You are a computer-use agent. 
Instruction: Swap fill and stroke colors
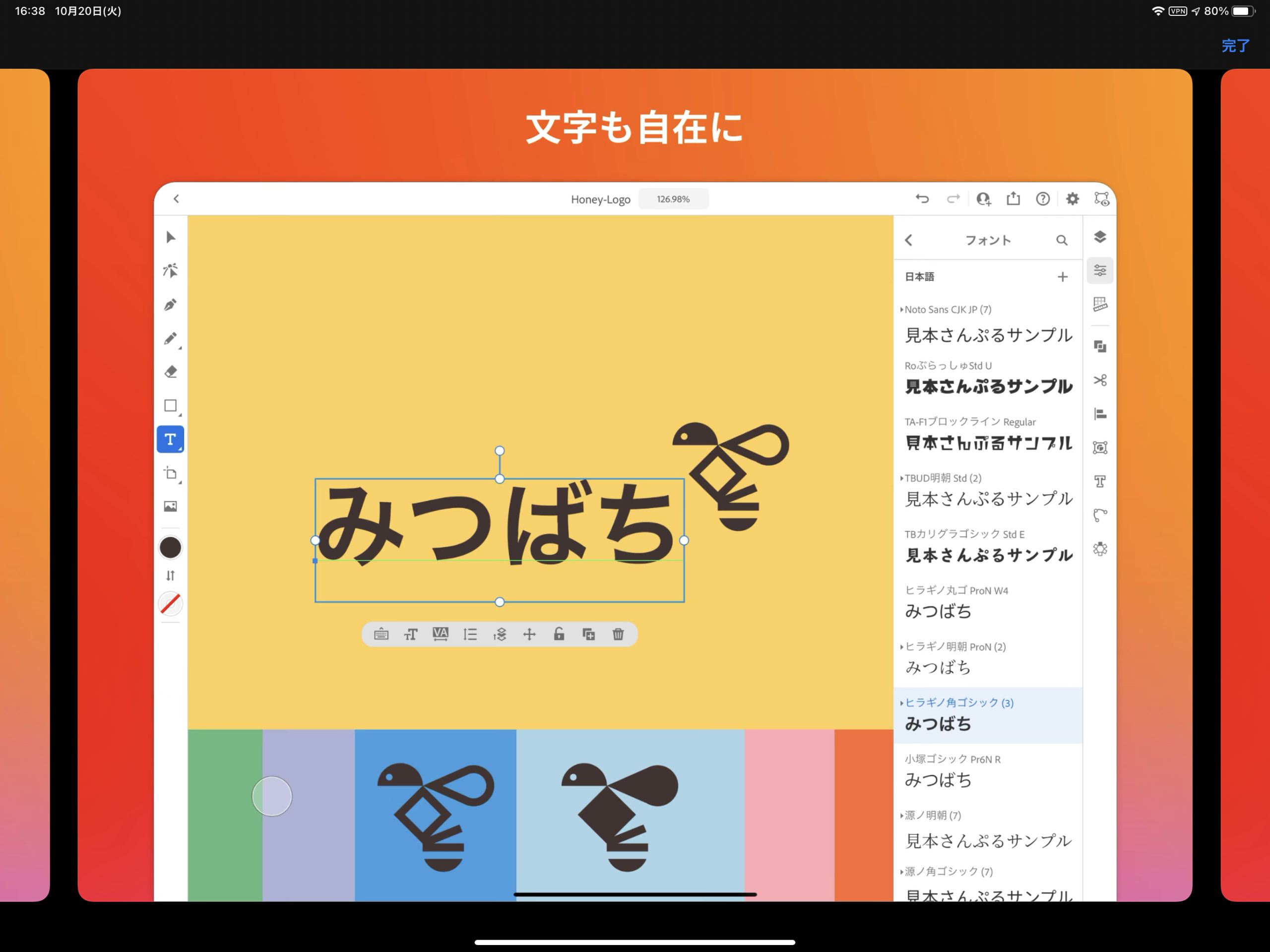click(170, 575)
